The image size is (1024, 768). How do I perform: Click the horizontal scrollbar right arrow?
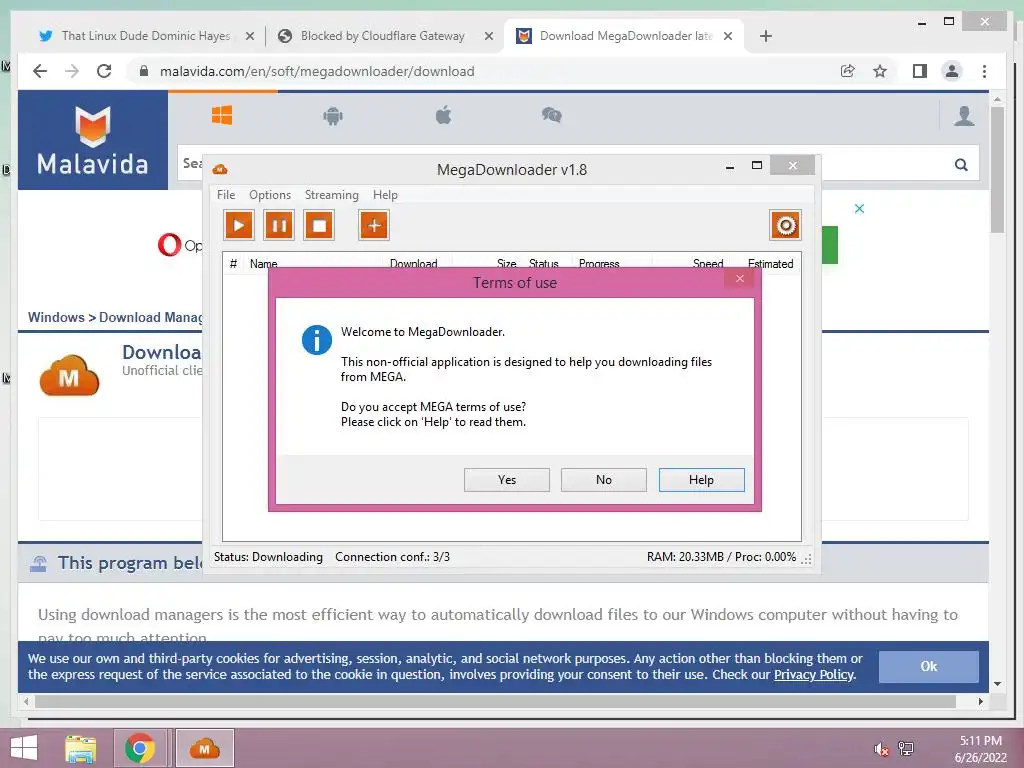[x=980, y=701]
